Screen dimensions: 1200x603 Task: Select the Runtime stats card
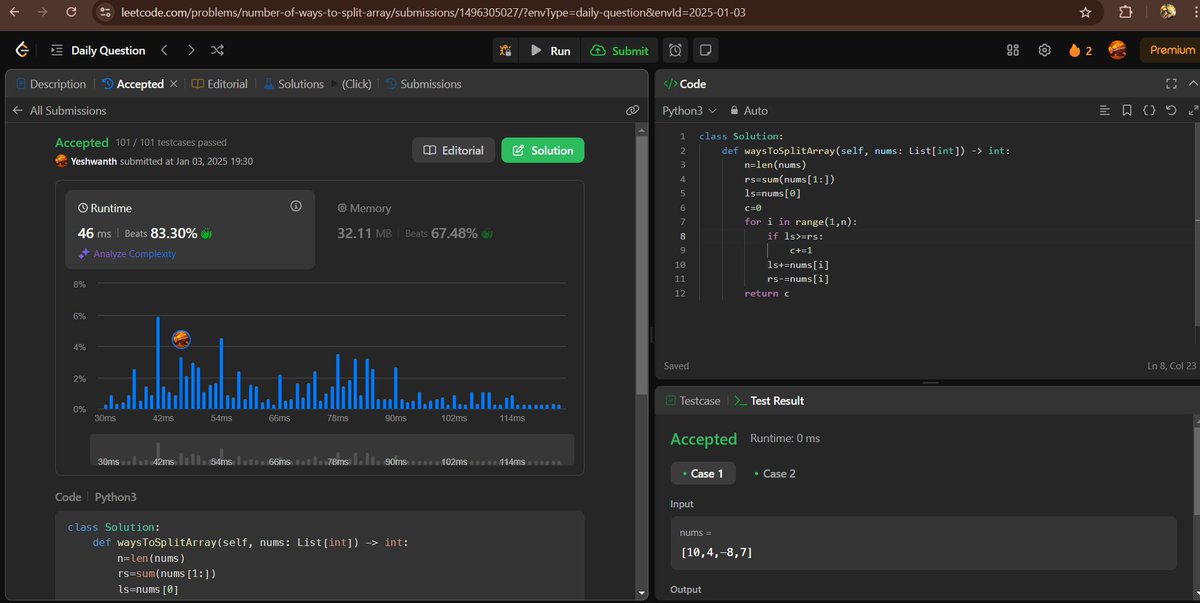[x=191, y=229]
